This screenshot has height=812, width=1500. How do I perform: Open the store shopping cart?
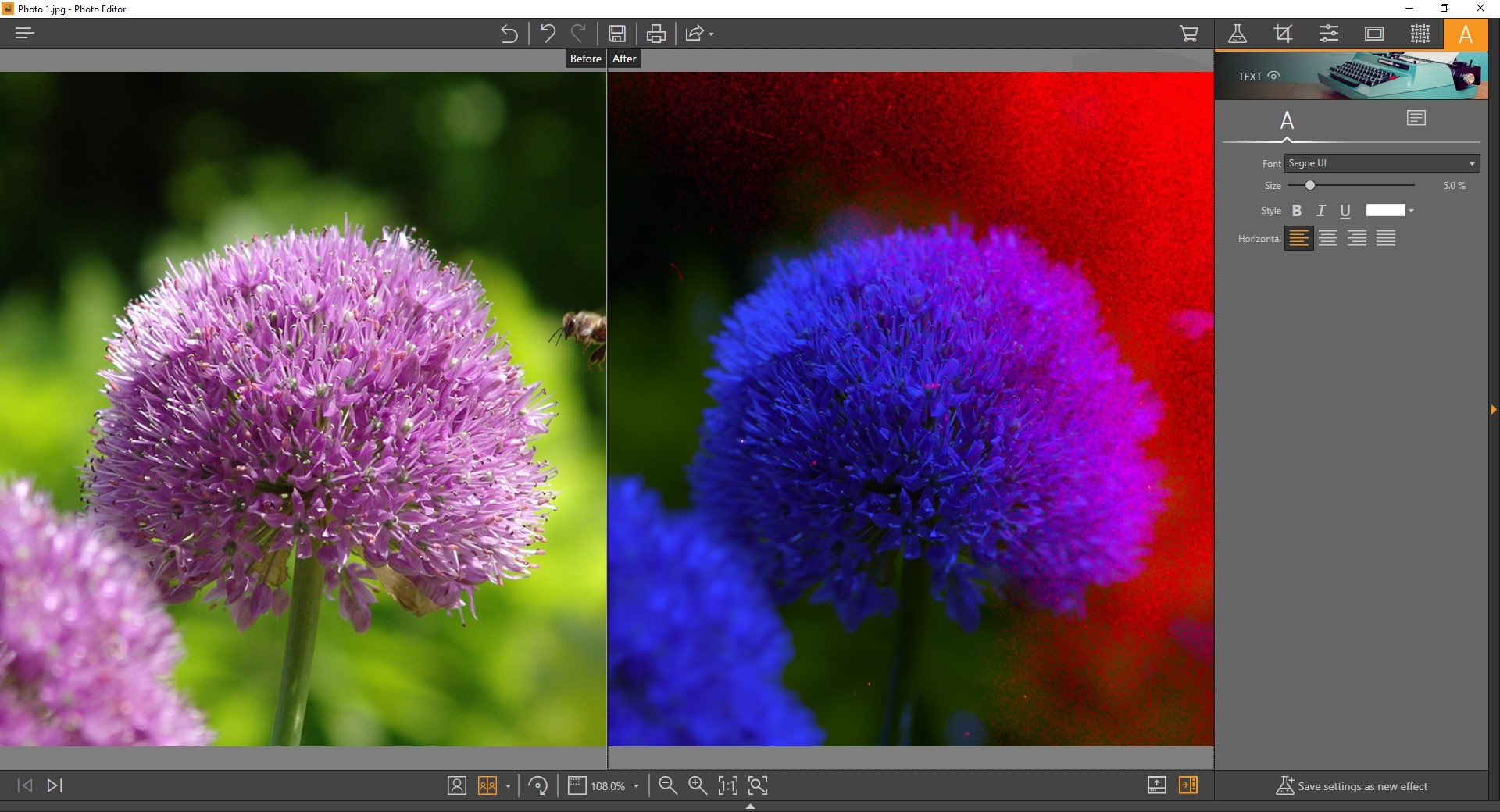(x=1189, y=34)
